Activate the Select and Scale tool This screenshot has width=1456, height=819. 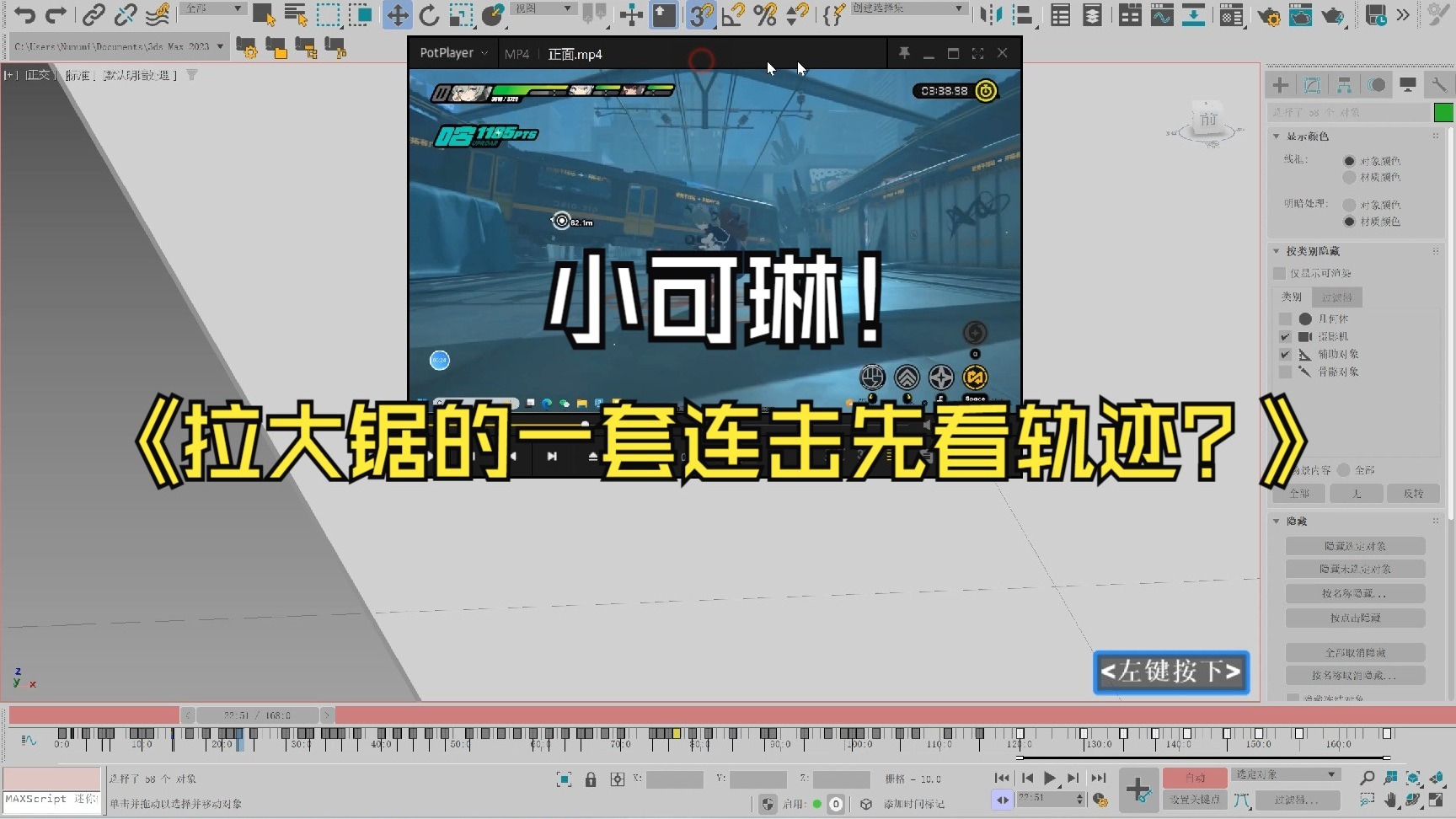click(x=461, y=14)
